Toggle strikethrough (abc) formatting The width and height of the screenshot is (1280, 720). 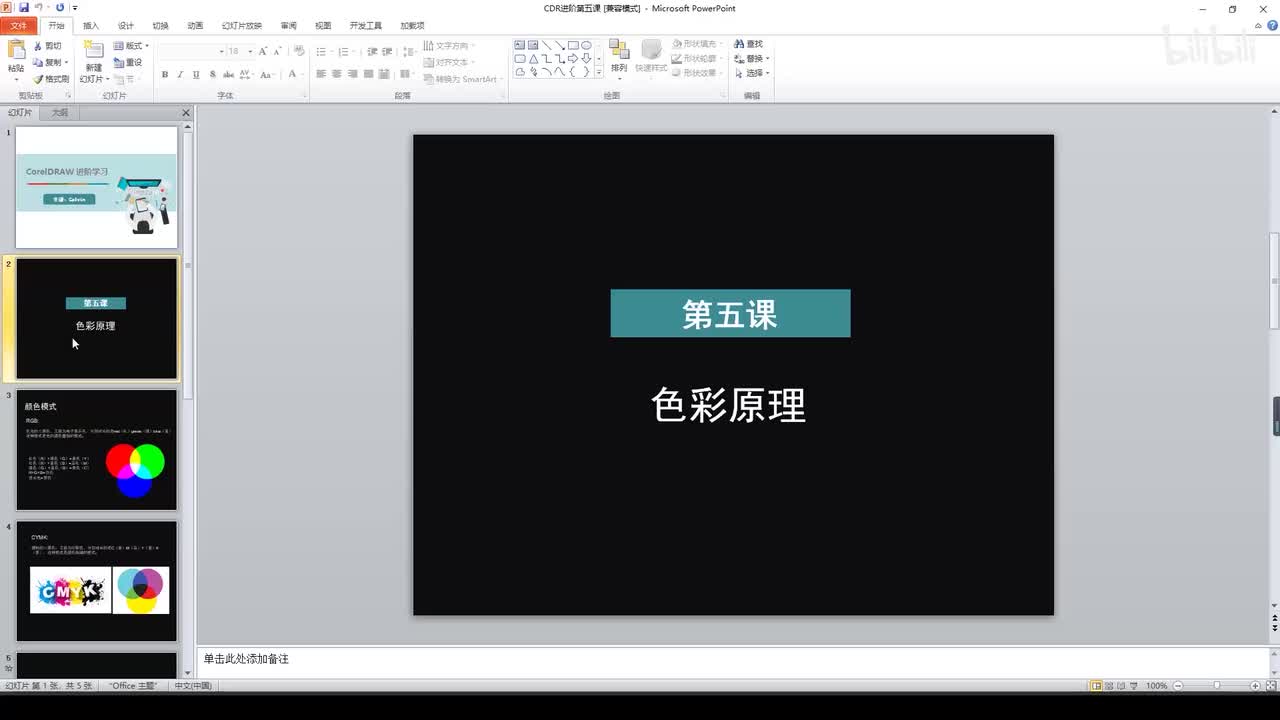point(227,74)
